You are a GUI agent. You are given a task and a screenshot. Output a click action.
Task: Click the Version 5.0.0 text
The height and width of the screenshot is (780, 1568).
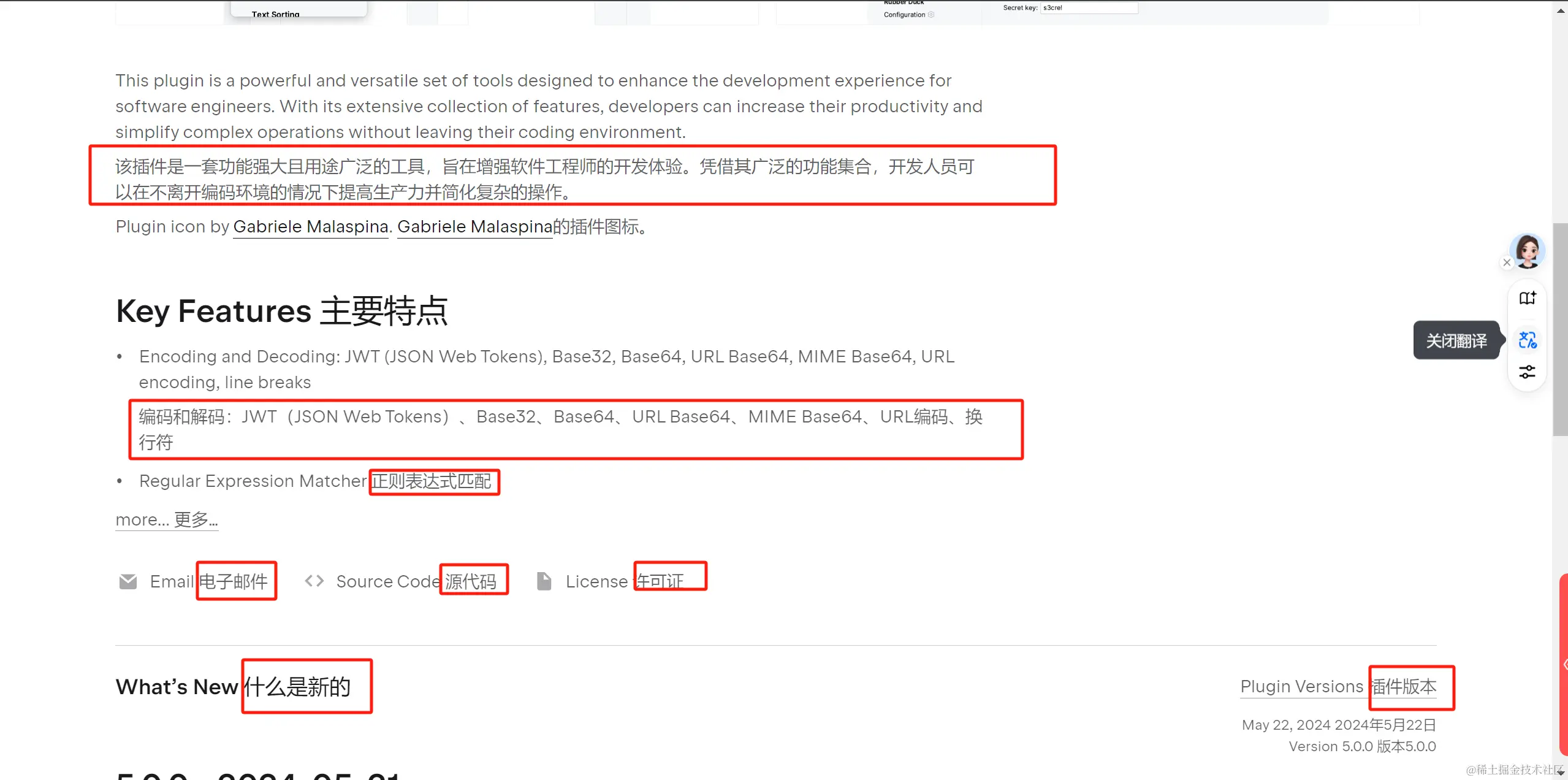click(x=1330, y=746)
